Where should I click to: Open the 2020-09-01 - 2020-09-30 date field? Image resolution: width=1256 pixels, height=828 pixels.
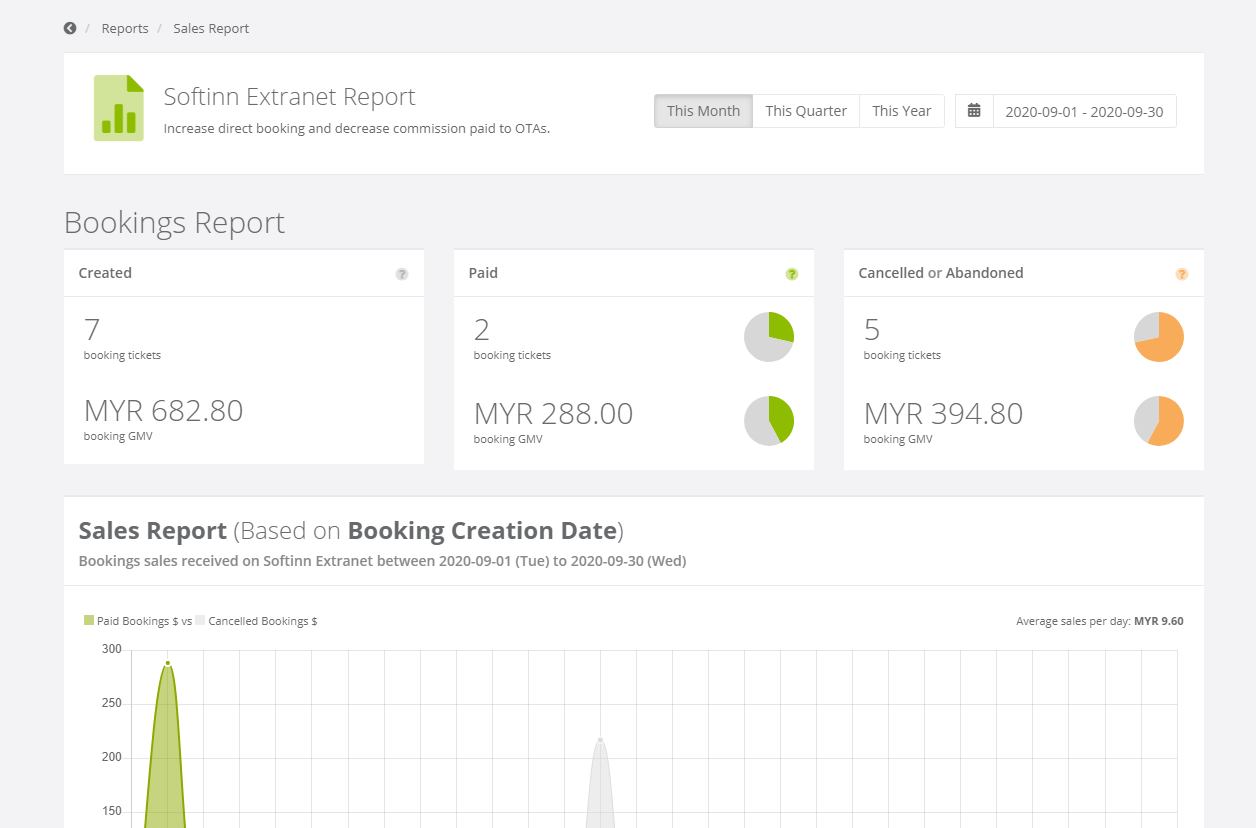coord(1084,111)
